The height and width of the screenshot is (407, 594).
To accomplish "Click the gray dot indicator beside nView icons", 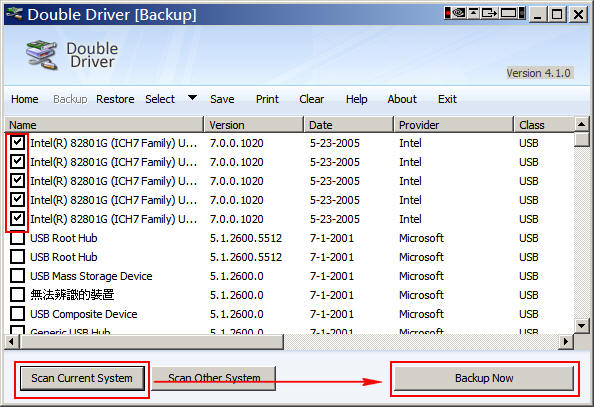I will click(x=522, y=13).
